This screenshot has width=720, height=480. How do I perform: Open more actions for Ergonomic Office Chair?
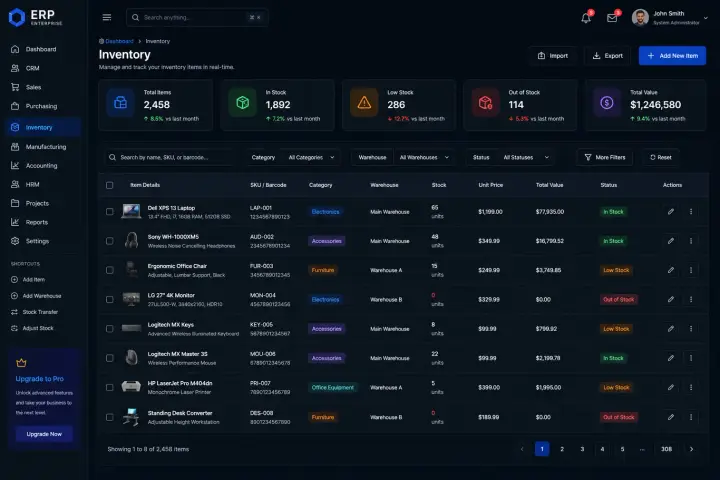691,270
